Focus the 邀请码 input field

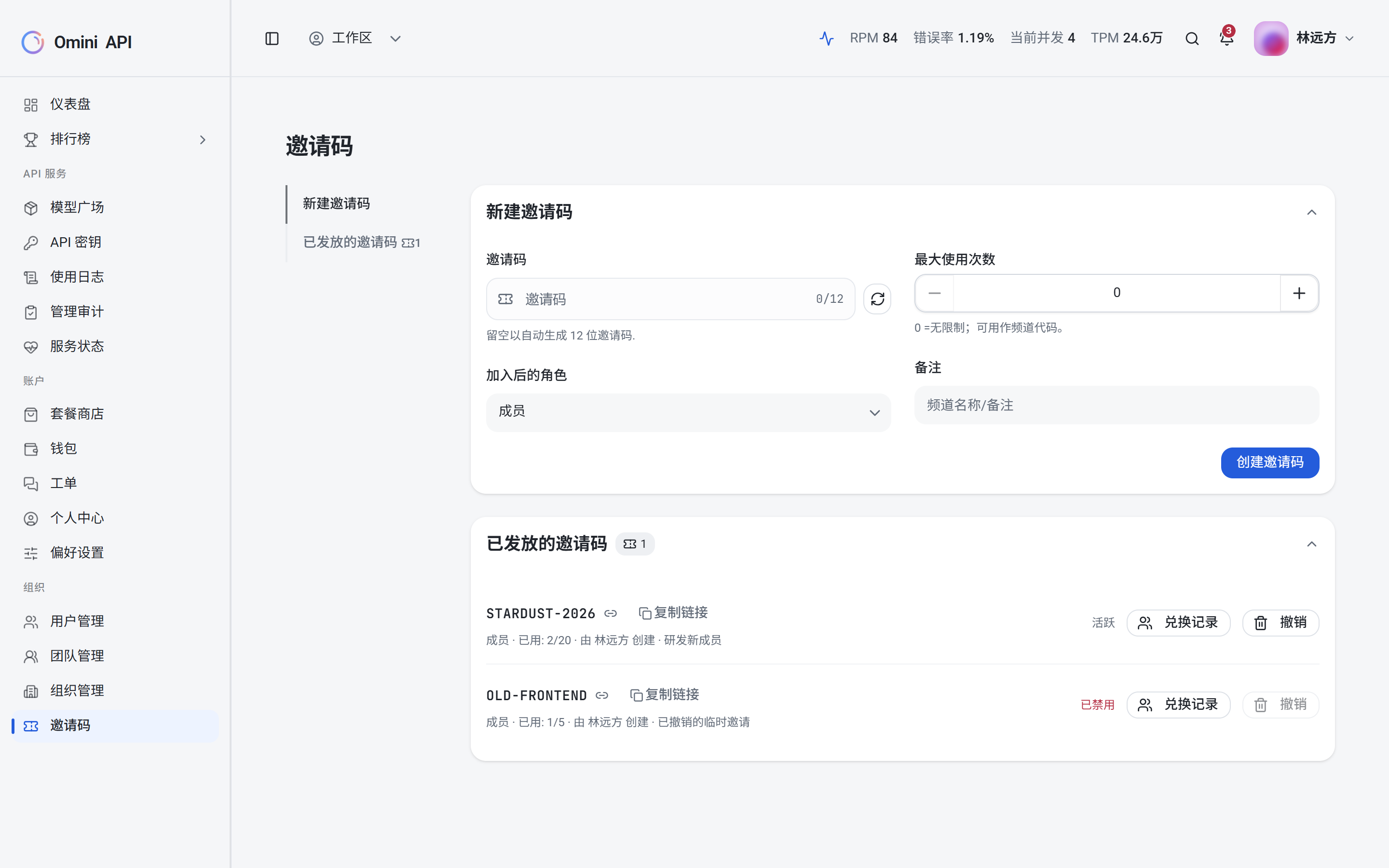(x=670, y=299)
